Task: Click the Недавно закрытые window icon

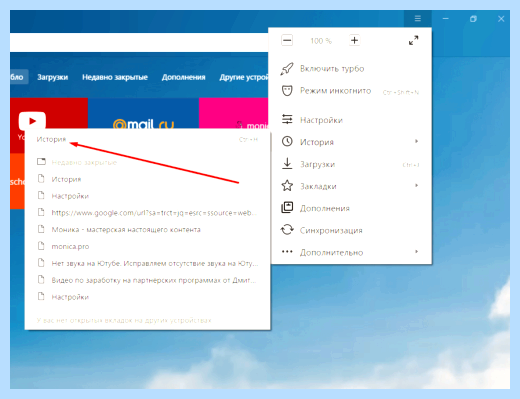Action: pyautogui.click(x=41, y=162)
